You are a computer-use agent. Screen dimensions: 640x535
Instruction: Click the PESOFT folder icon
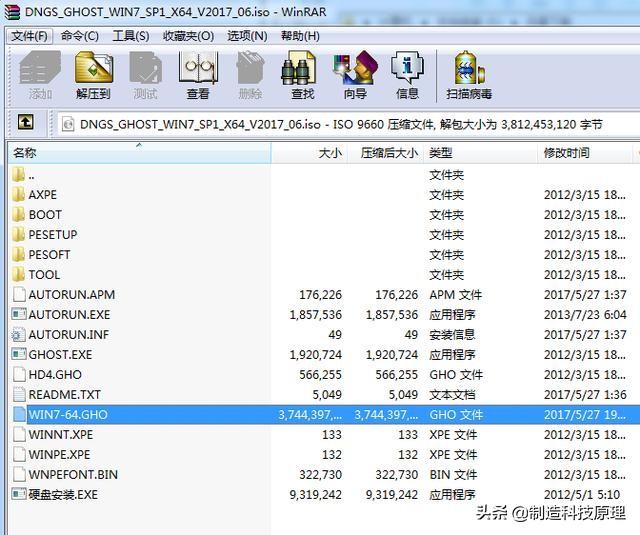coord(18,254)
